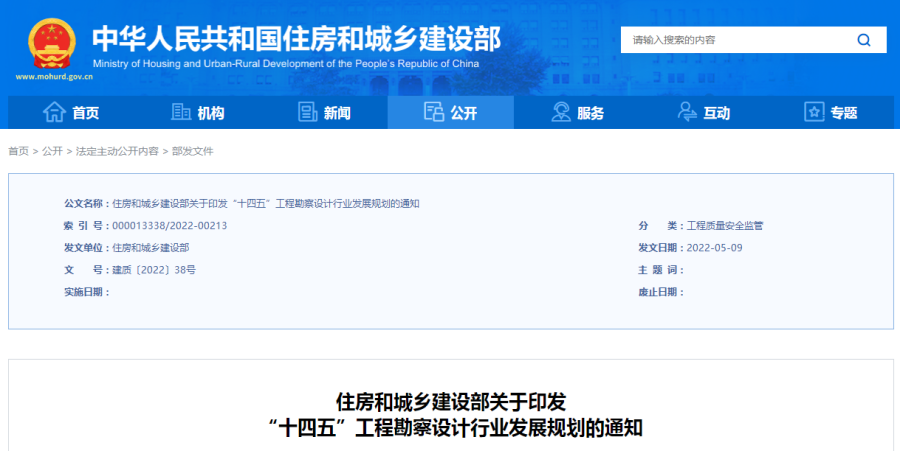
Task: Click the heading line “十四五”工程勘察设计行业发展规划的通知
Action: pos(455,428)
